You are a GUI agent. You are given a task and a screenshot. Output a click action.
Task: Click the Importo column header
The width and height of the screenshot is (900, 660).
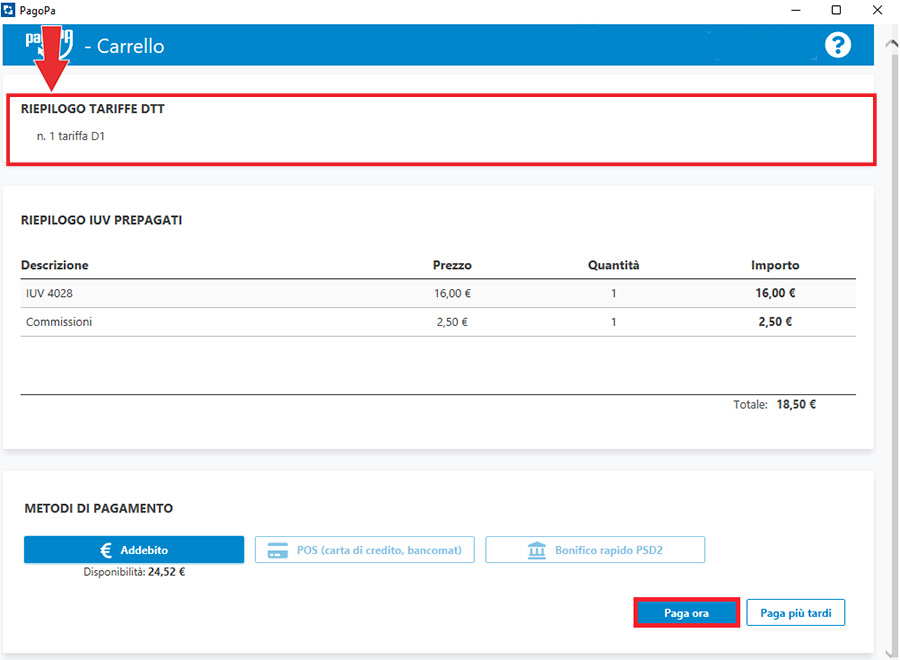coord(775,265)
